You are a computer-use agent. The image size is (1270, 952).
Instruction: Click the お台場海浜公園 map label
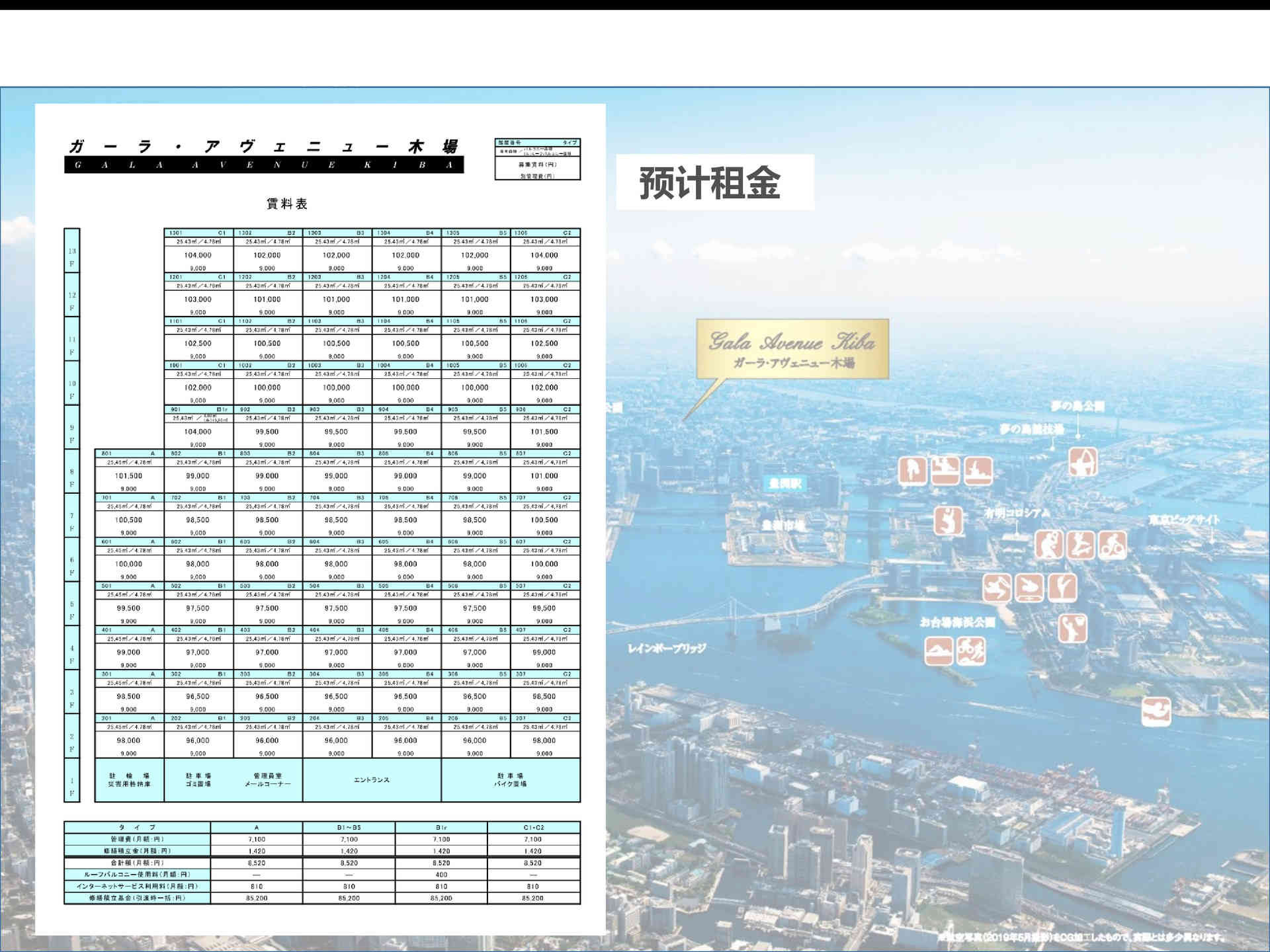coord(957,622)
